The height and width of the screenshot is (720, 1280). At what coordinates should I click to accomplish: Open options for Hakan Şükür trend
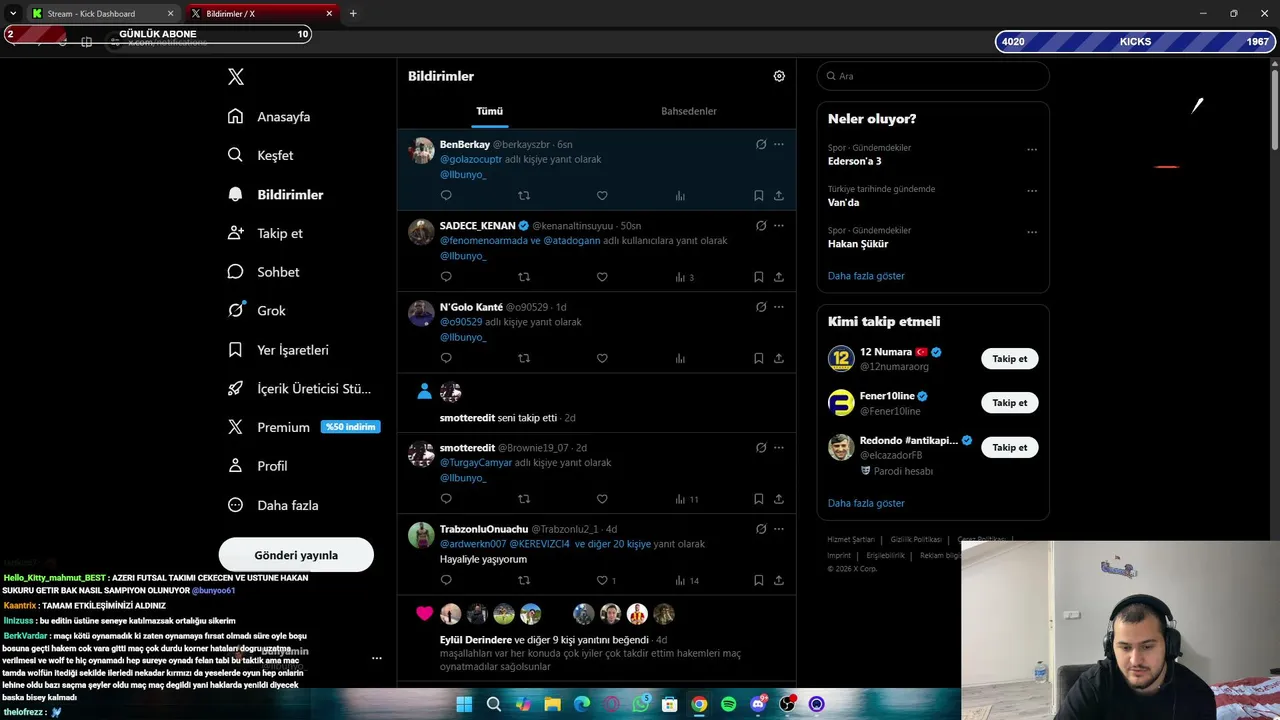[1032, 232]
